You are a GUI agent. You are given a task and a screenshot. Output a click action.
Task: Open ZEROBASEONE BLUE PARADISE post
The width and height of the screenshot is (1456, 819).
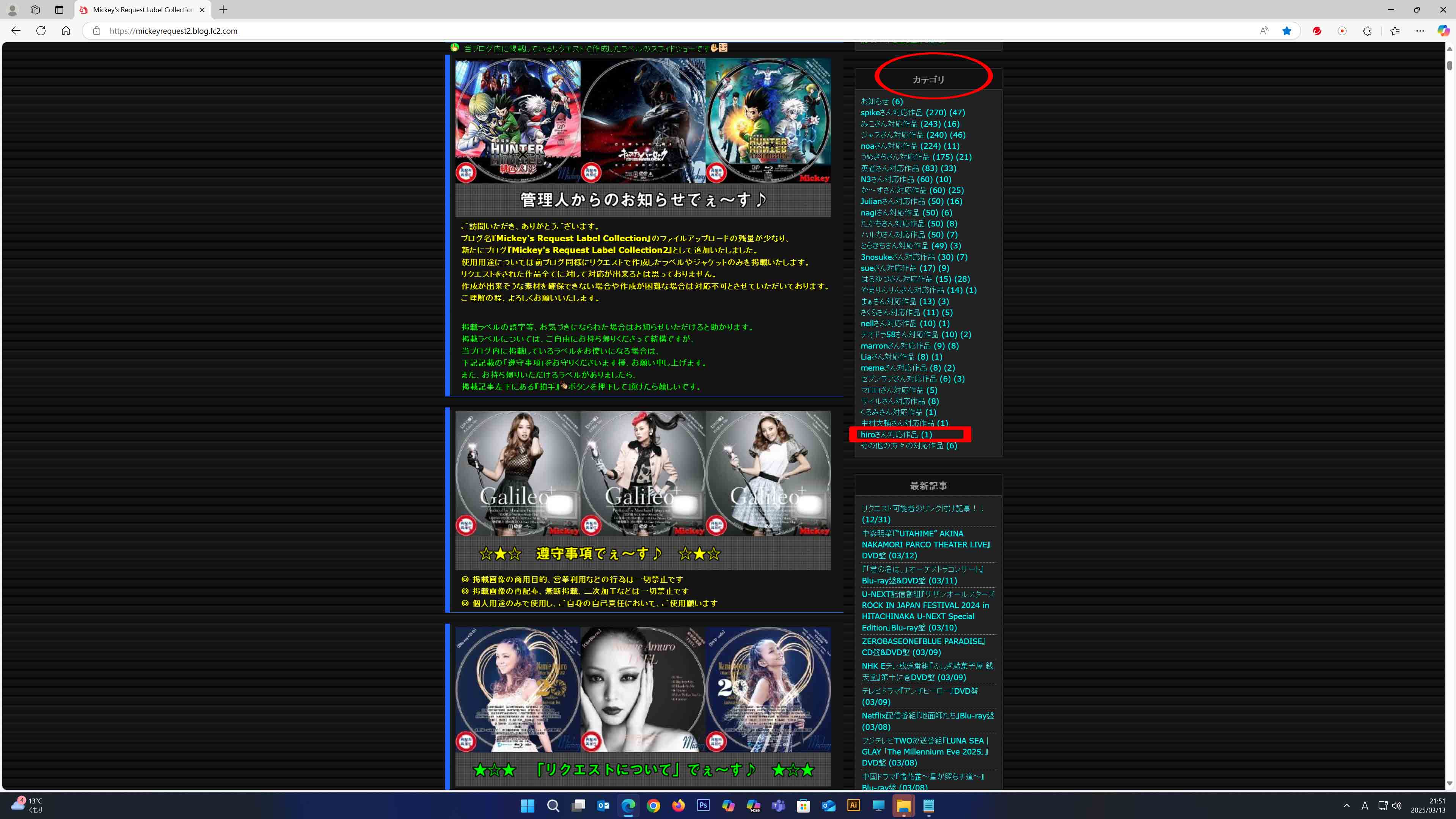pos(924,647)
